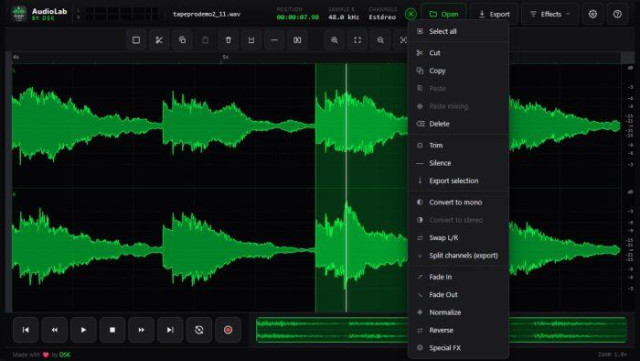Click the Copy toolbar icon
This screenshot has height=361, width=640.
pyautogui.click(x=182, y=40)
